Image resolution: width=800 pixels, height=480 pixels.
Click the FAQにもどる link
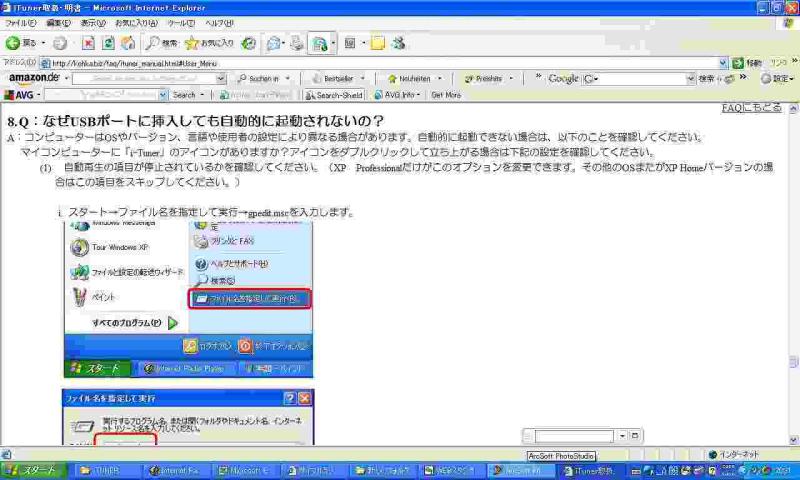tap(752, 108)
